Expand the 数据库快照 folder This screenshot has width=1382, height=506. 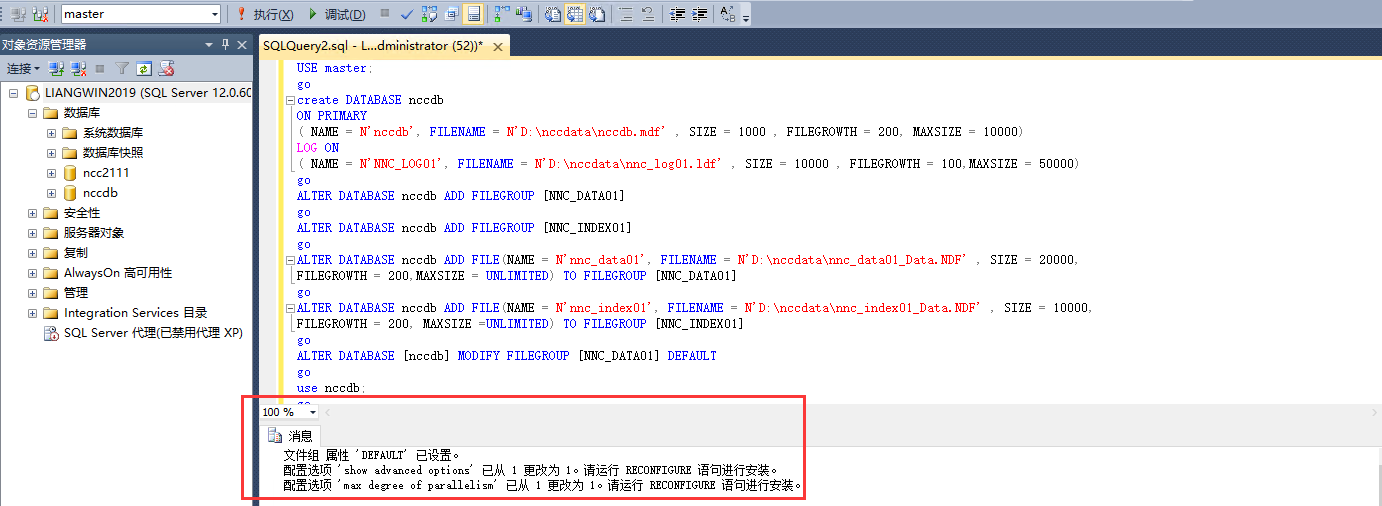[51, 153]
